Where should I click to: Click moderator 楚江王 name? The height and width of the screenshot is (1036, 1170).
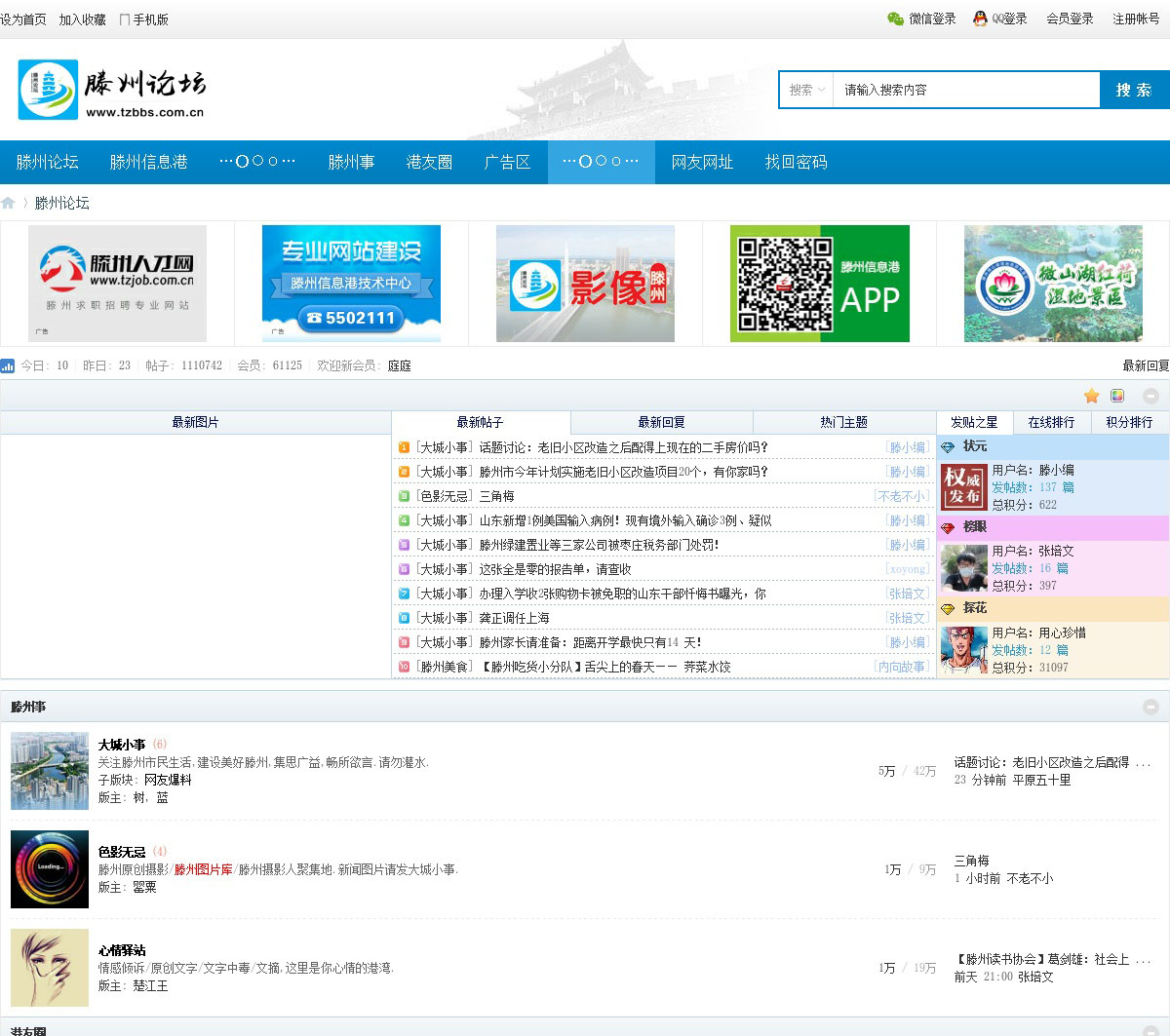point(150,985)
